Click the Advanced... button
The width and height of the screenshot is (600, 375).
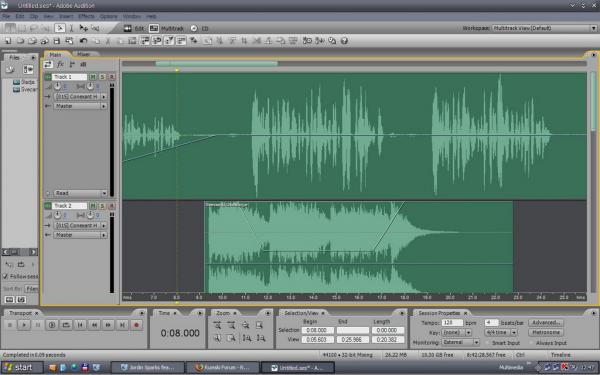546,323
